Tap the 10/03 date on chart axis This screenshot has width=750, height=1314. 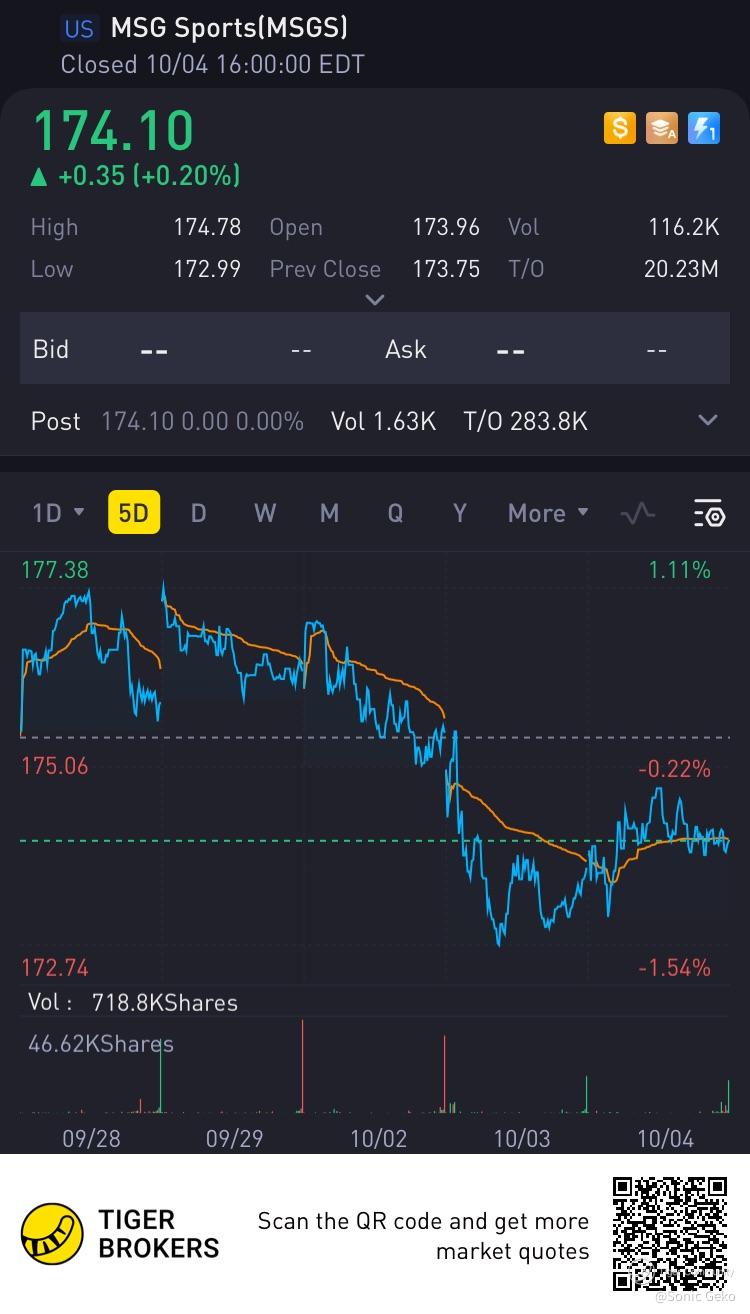pos(522,1138)
